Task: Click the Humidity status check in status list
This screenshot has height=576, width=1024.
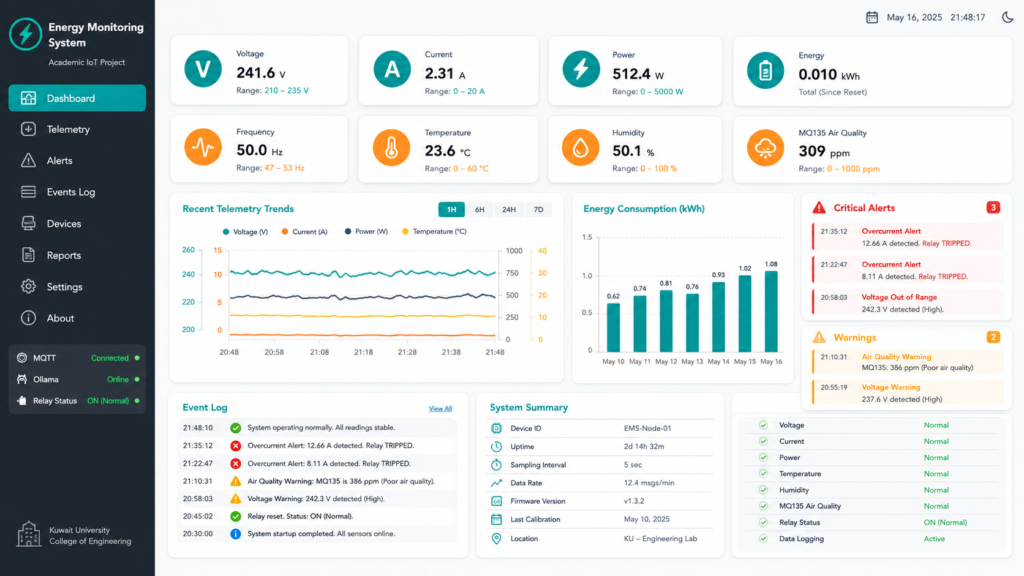Action: click(763, 490)
